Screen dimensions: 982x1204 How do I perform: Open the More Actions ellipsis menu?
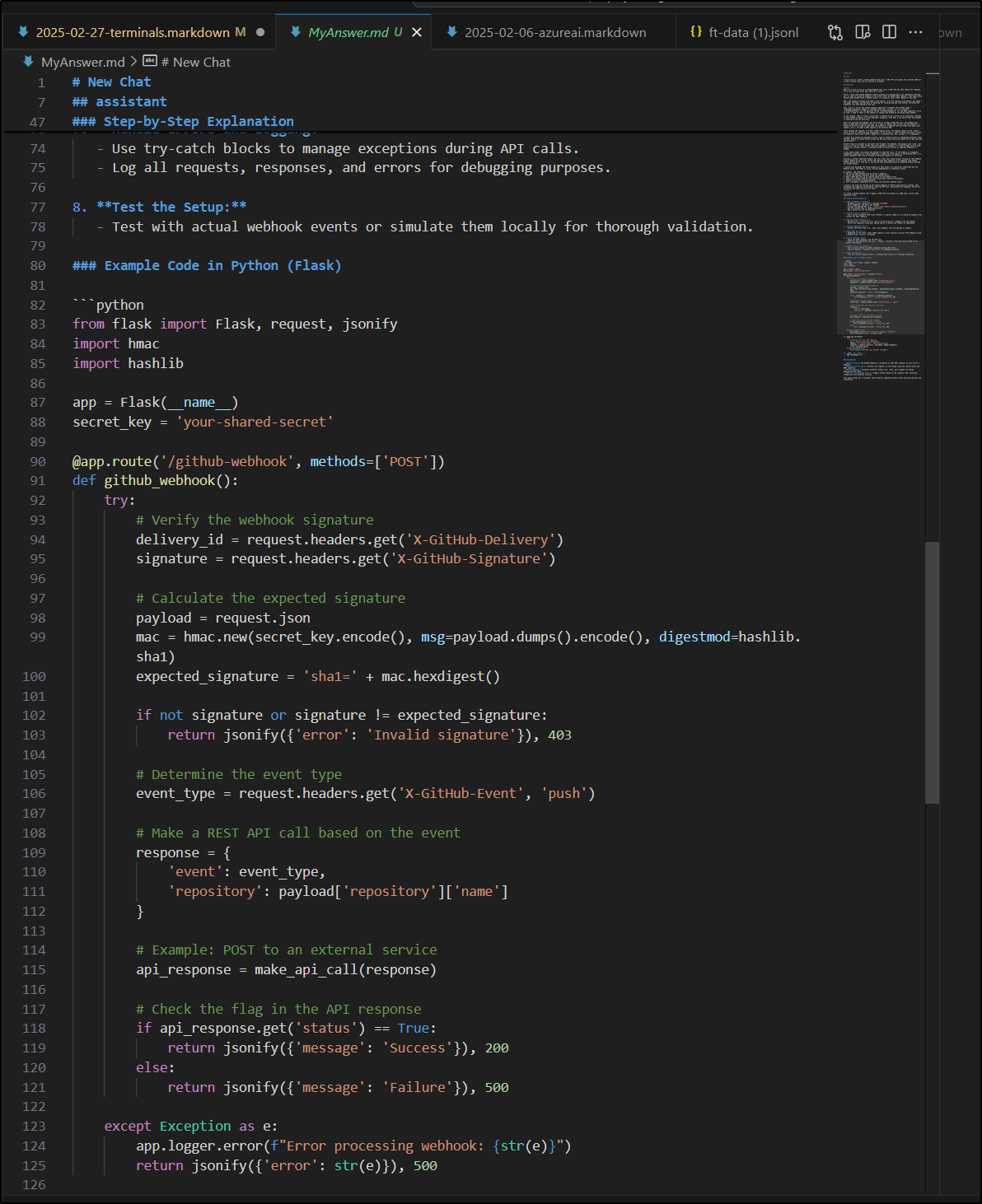[x=915, y=32]
